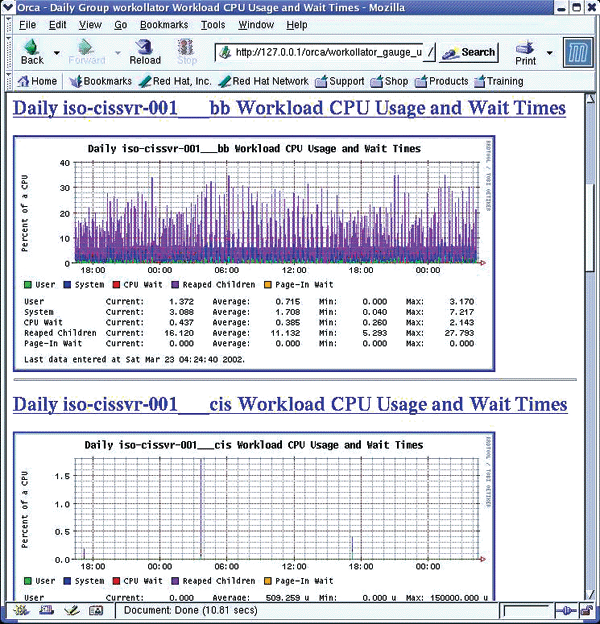The height and width of the screenshot is (624, 600).
Task: Expand the Print options dropdown arrow
Action: click(549, 52)
